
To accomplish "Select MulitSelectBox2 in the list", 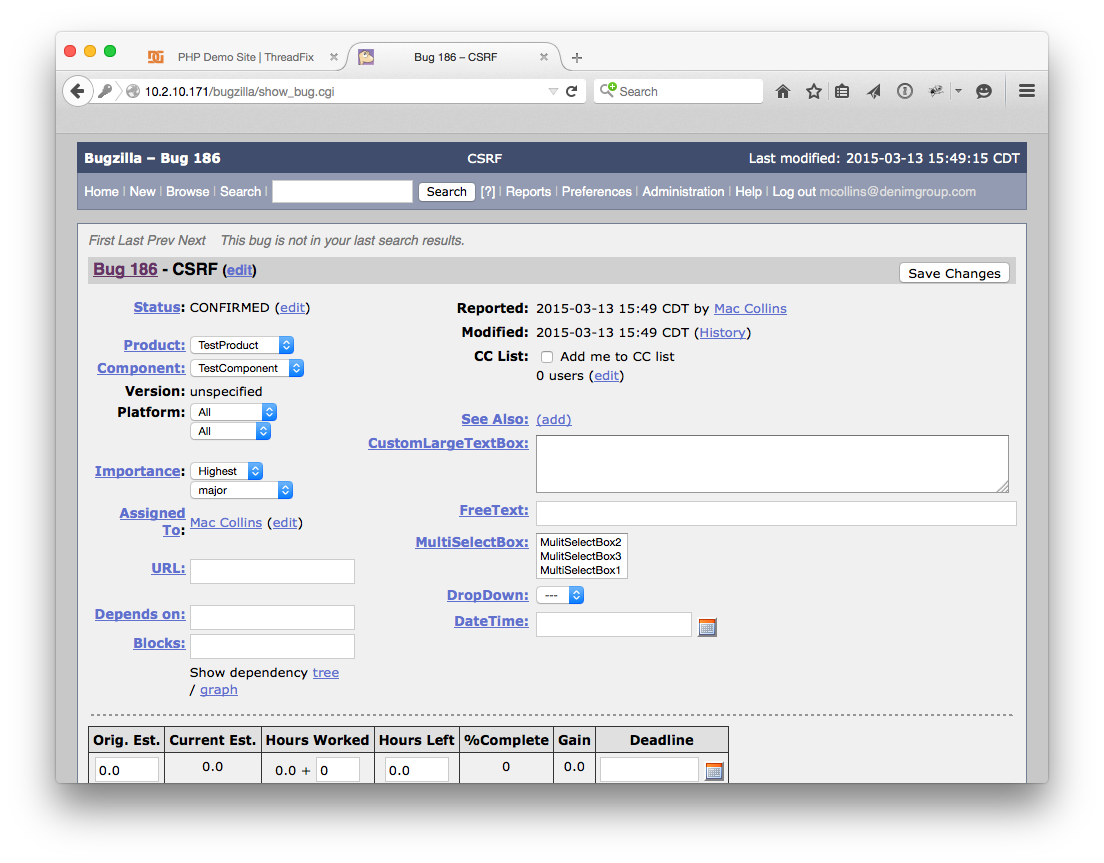I will pos(581,542).
